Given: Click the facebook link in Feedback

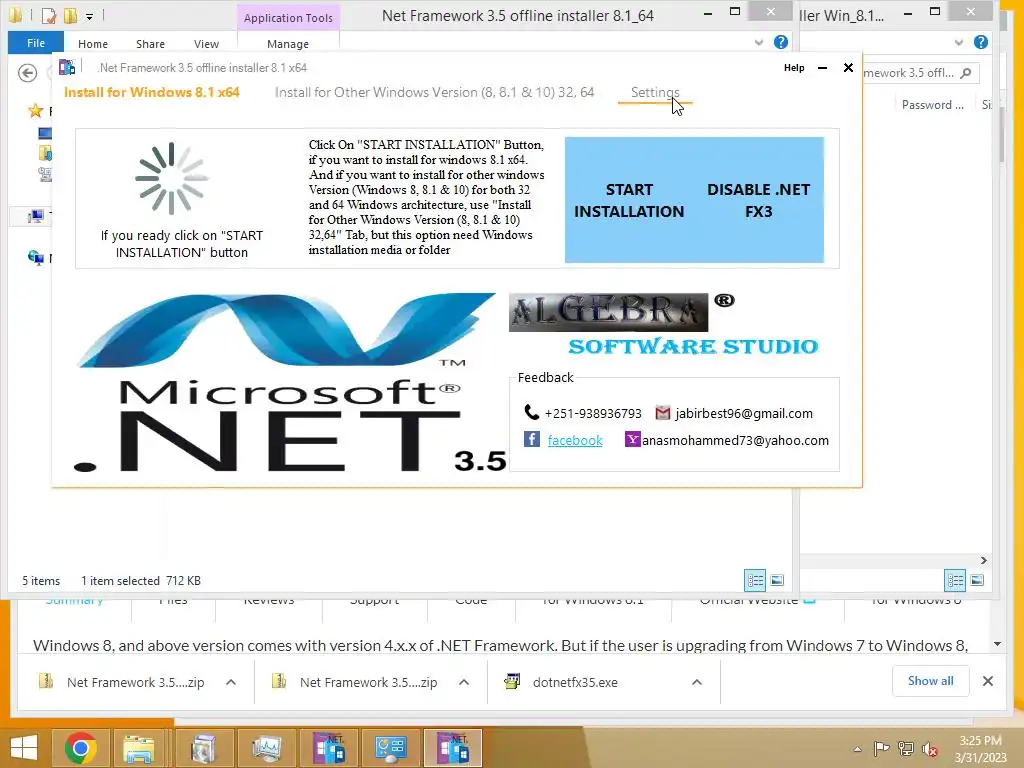Looking at the screenshot, I should point(575,440).
